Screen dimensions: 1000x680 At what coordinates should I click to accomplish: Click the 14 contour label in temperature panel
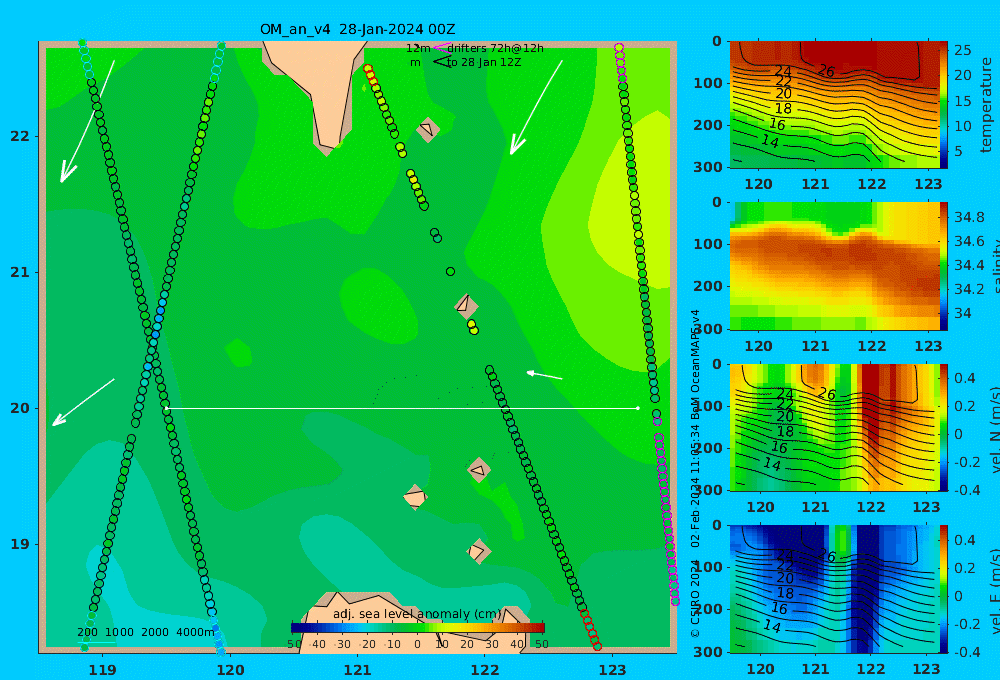770,141
